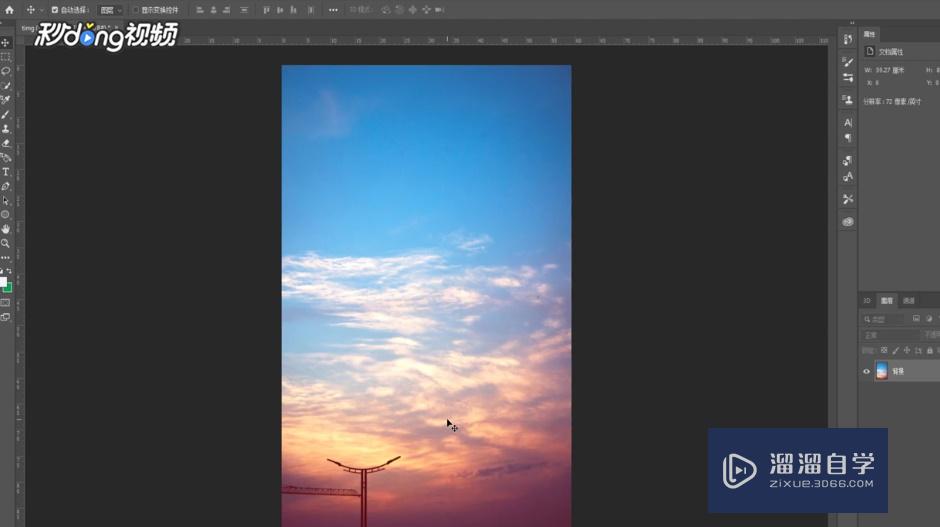Screen dimensions: 940x527
Task: Select the Rectangular Marquee tool
Action: tap(5, 57)
